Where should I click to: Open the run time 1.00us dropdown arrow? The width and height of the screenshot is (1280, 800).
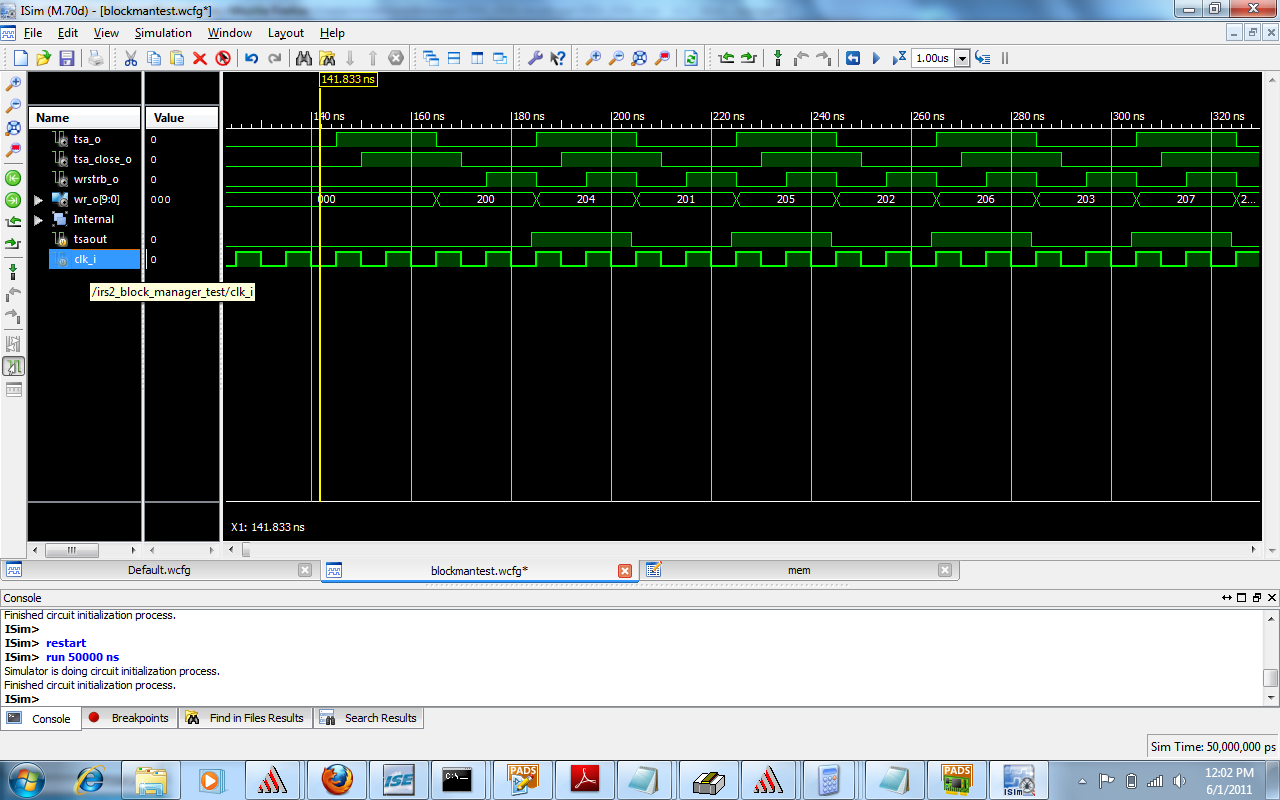pyautogui.click(x=962, y=58)
